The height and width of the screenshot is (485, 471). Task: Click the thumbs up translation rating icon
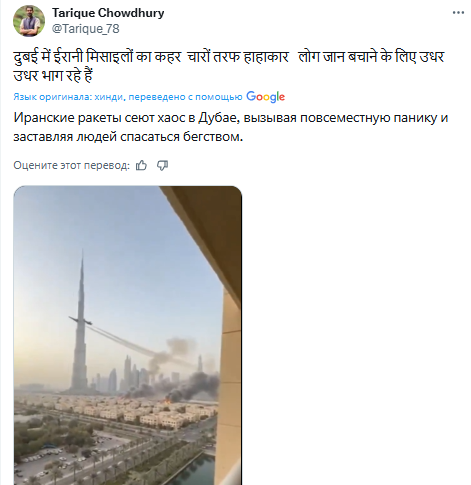pos(141,165)
